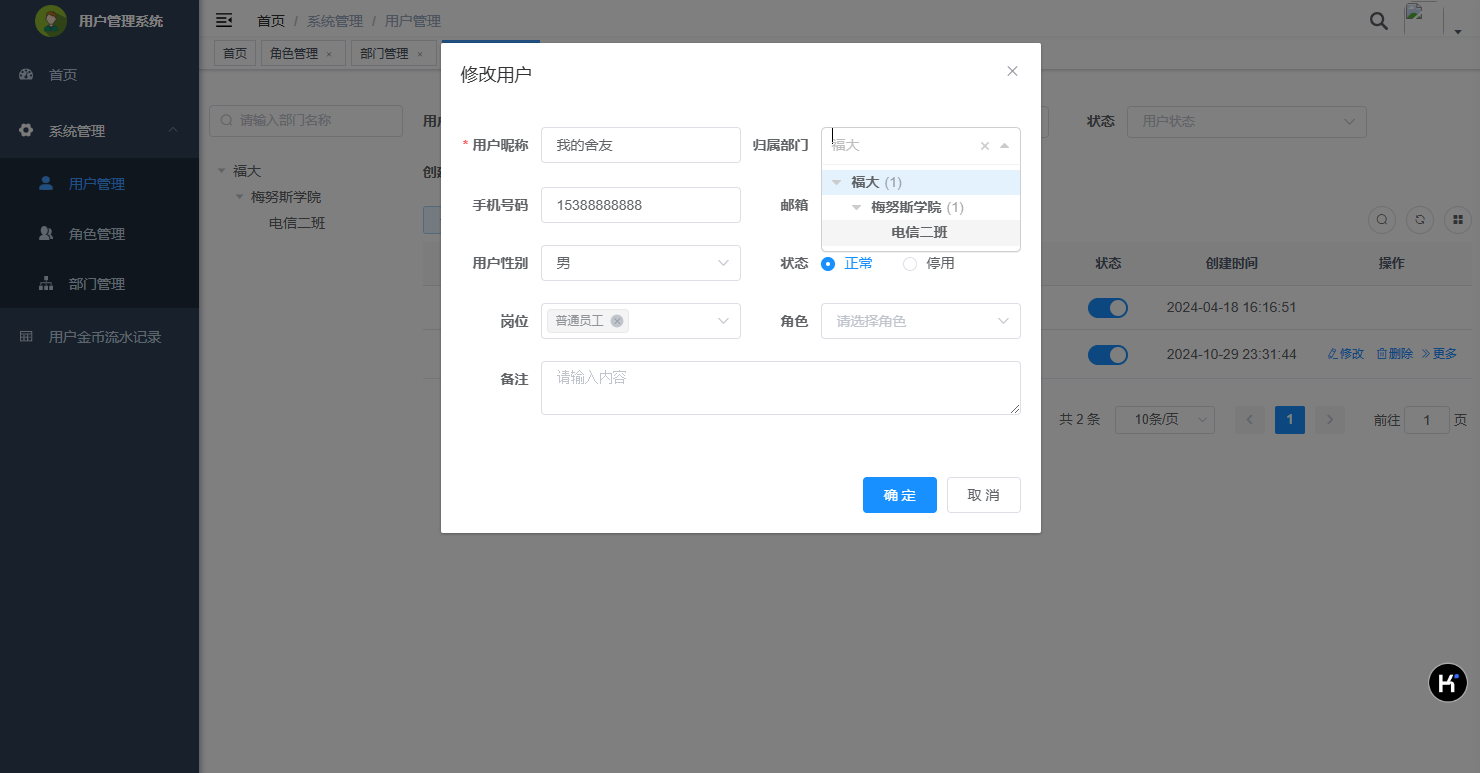
Task: Collapse the 梅努斯学院 option arrow in dropdown
Action: tap(857, 208)
